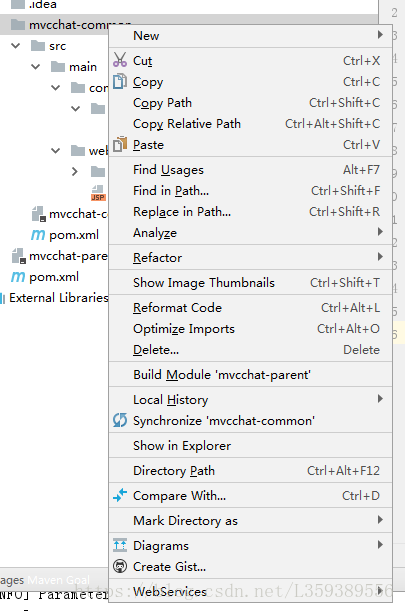Click the Compare With arrows icon
The width and height of the screenshot is (405, 611).
coord(120,495)
